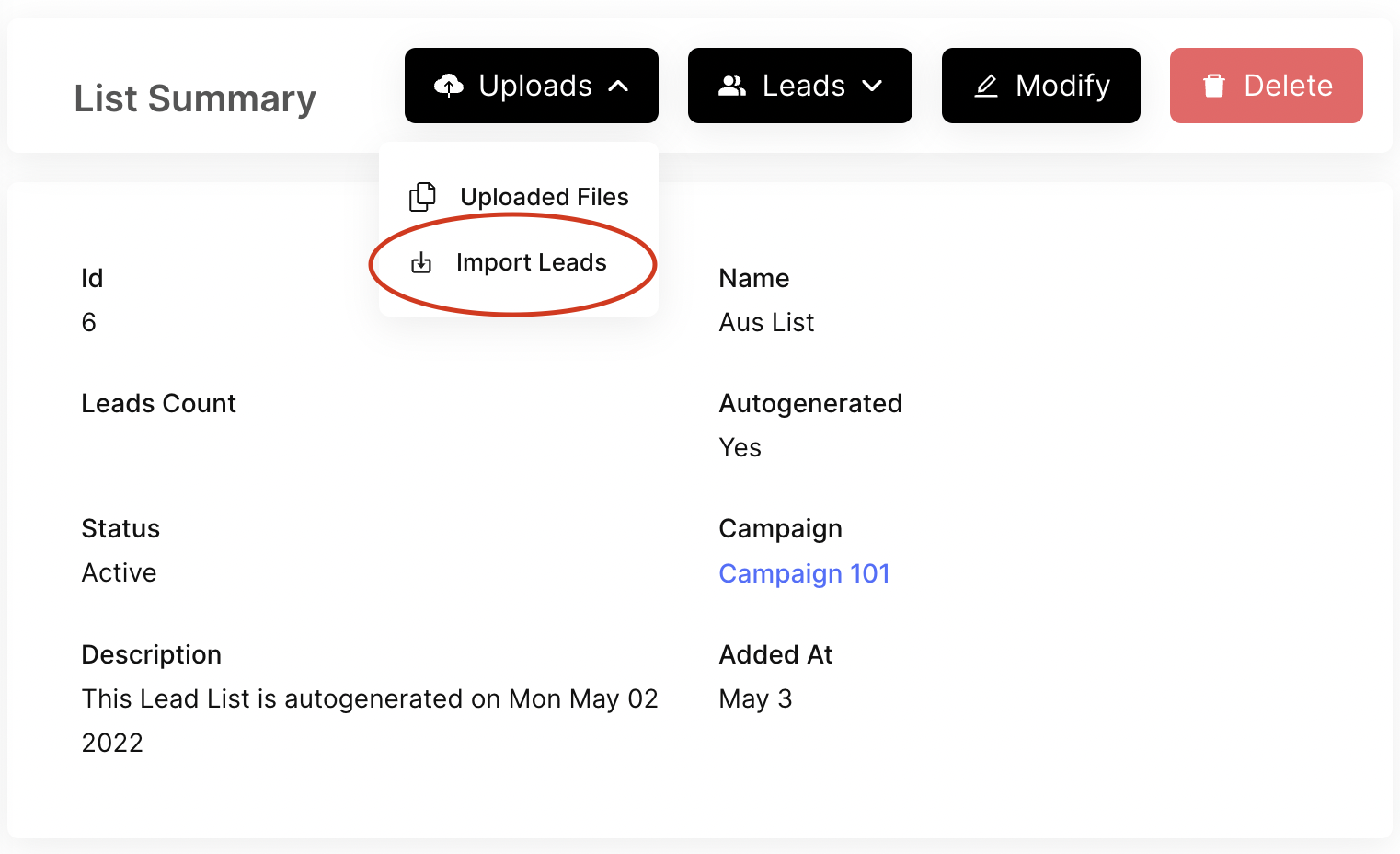1400x854 pixels.
Task: Click the Leads Count label
Action: (x=158, y=403)
